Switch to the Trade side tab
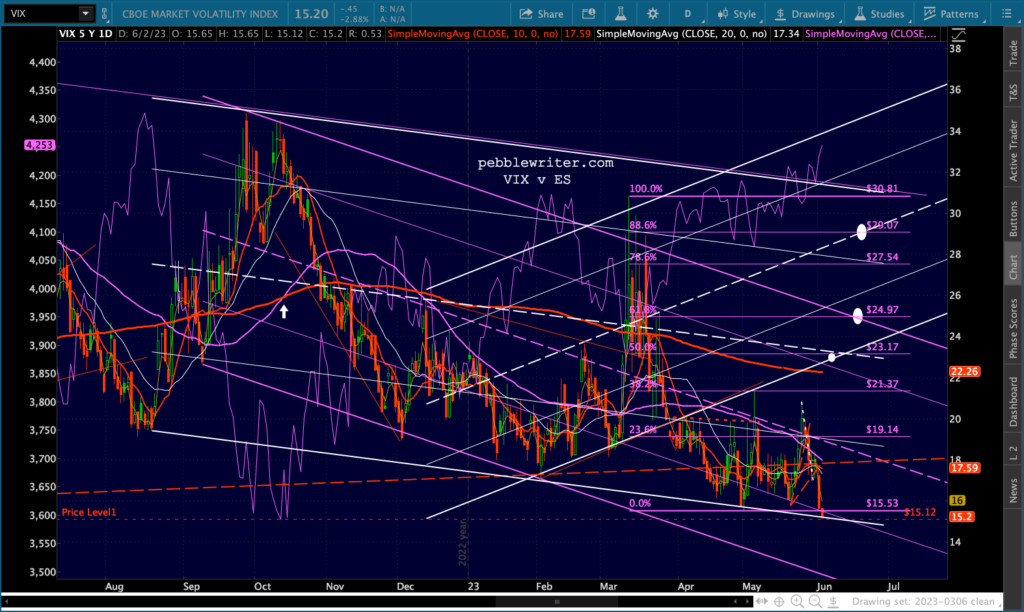1024x612 pixels. [x=1014, y=53]
